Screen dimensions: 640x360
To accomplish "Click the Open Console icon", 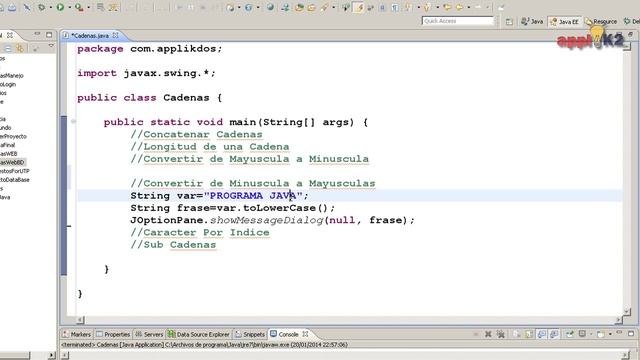I will (x=600, y=334).
